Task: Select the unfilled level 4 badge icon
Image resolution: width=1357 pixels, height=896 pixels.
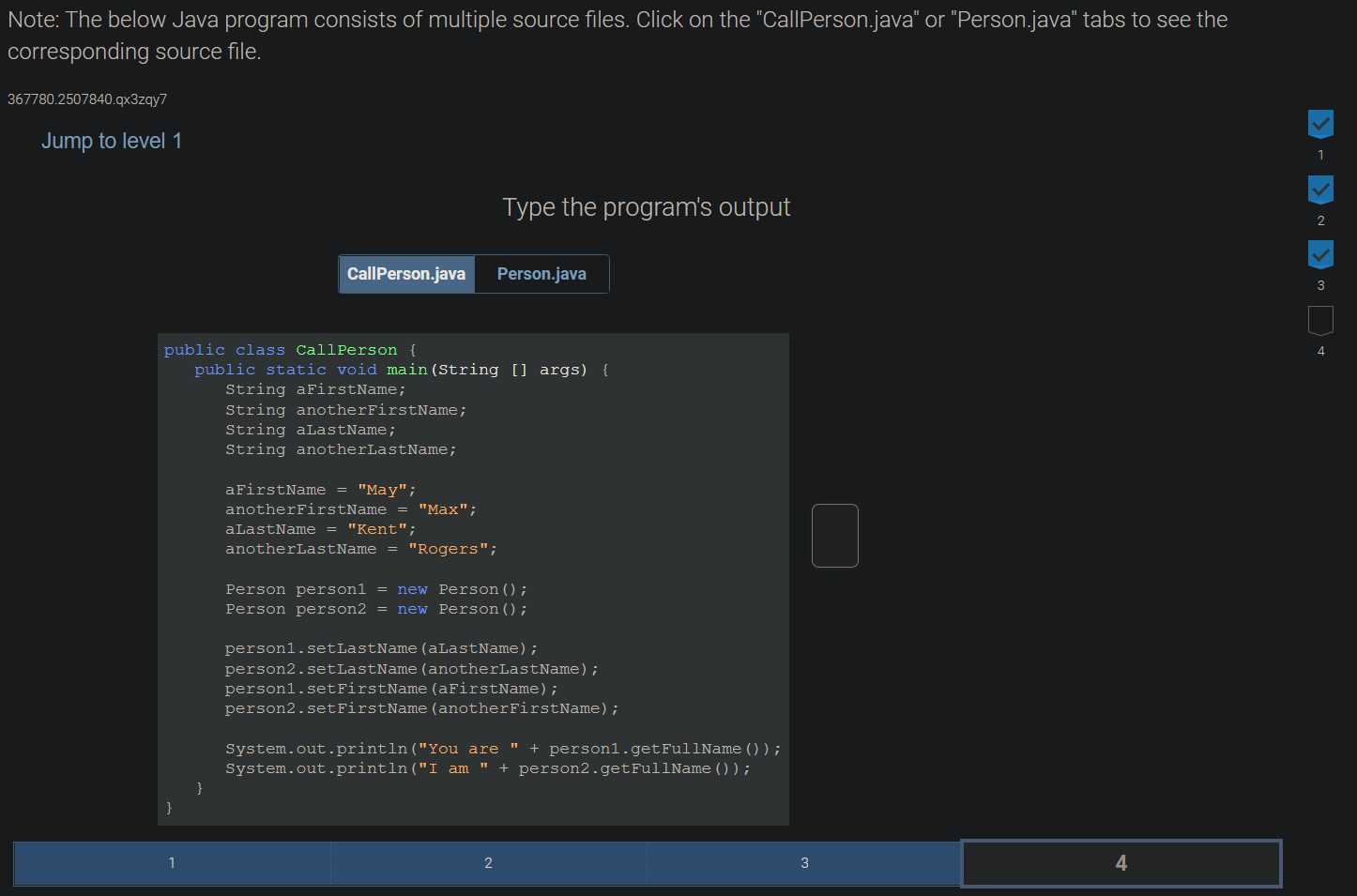Action: point(1320,320)
